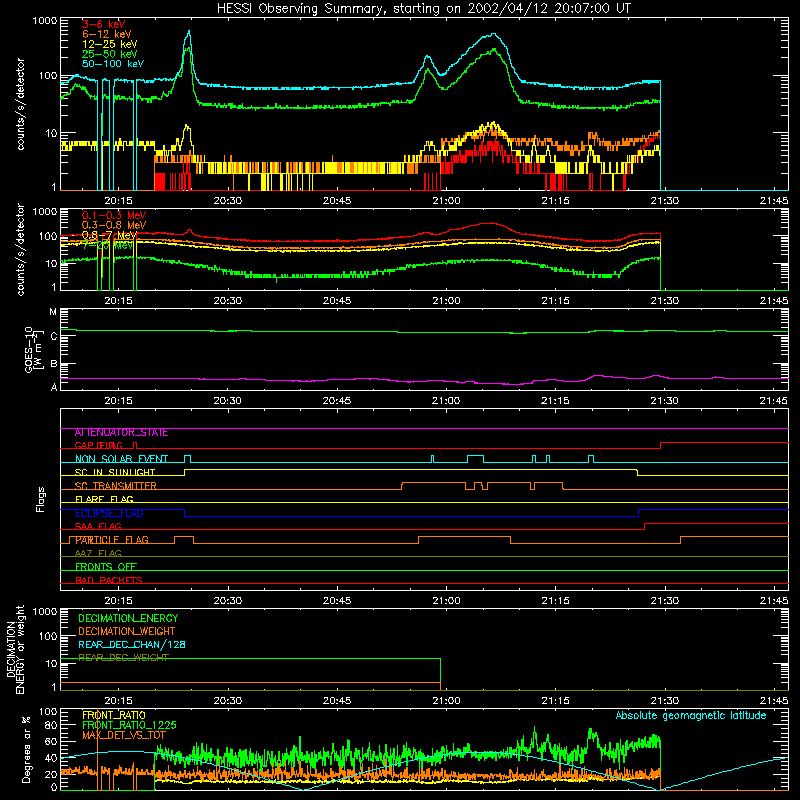
Task: Click the REAR_DEC_WEIGHT legend label
Action: coord(123,658)
